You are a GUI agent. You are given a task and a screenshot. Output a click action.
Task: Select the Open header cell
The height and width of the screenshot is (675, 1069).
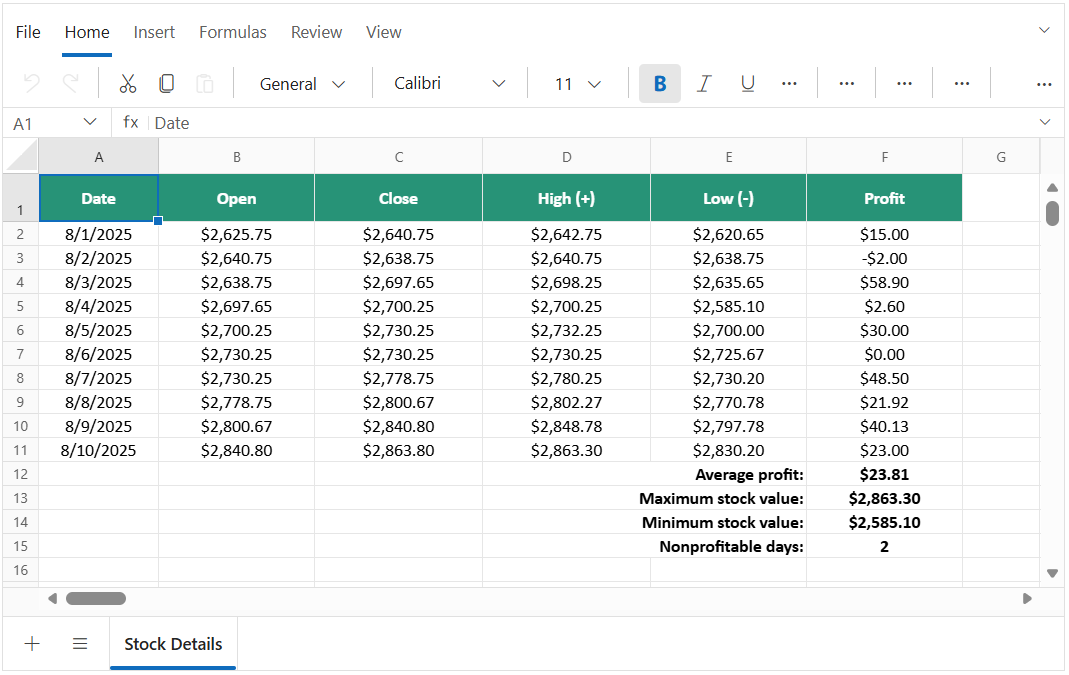pyautogui.click(x=237, y=198)
